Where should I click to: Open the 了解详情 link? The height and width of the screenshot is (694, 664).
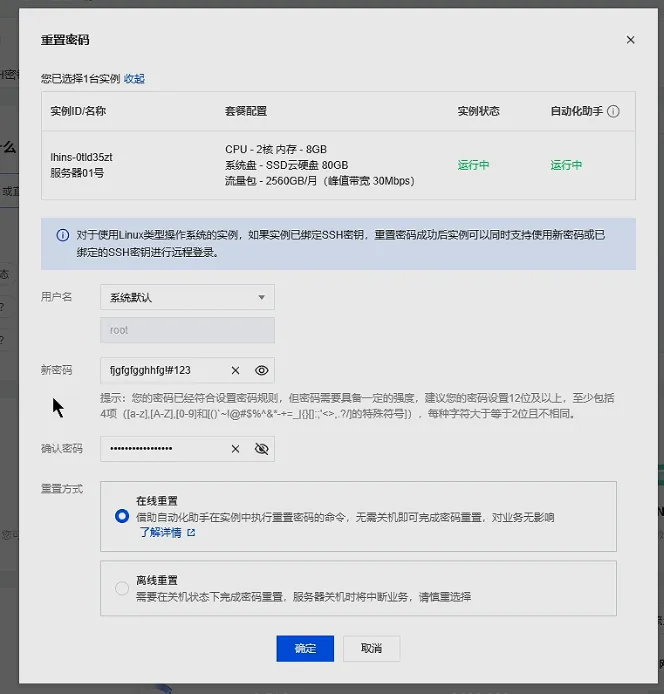click(x=160, y=533)
